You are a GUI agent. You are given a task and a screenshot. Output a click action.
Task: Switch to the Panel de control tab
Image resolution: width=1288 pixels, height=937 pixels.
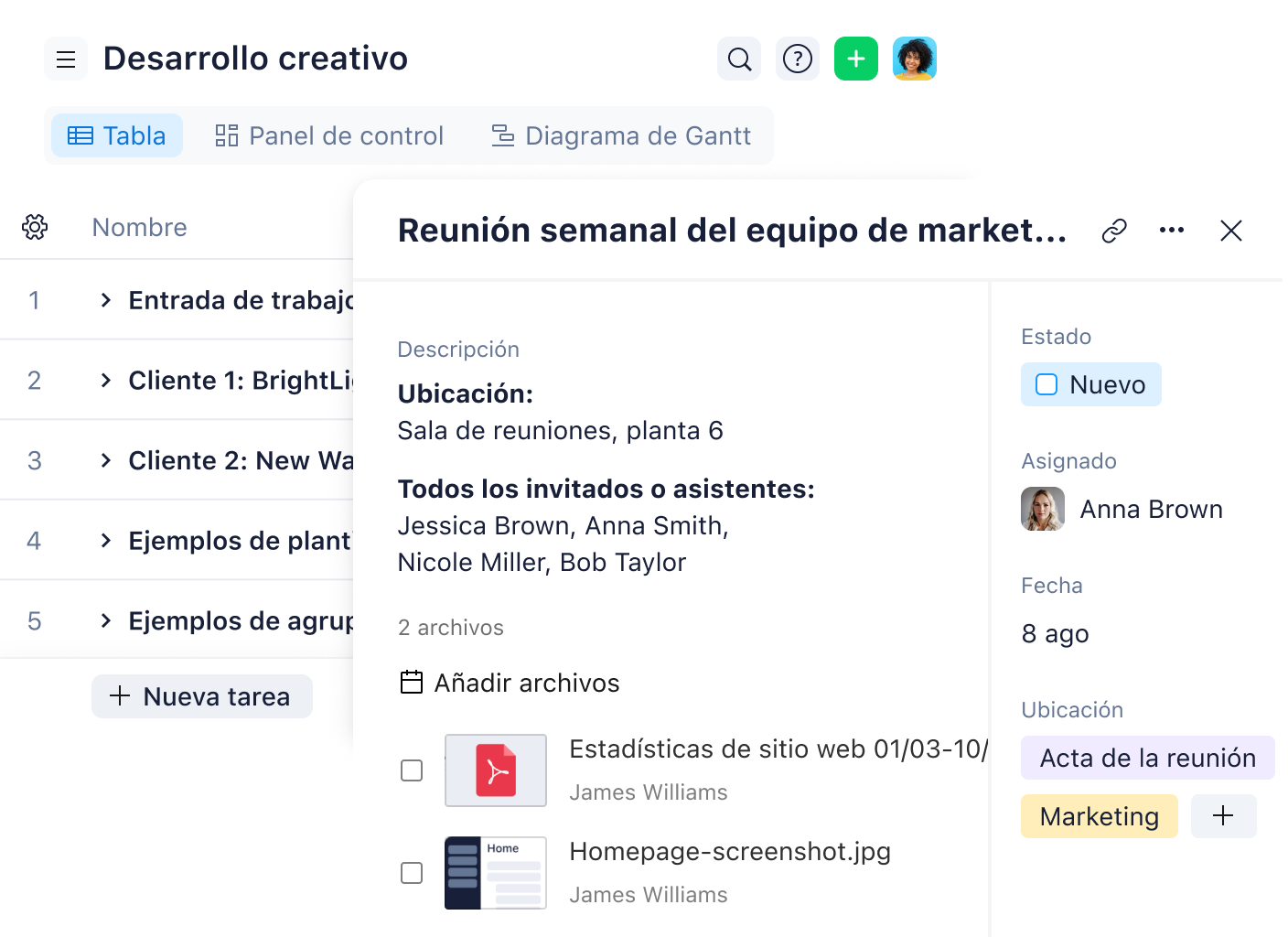pyautogui.click(x=329, y=136)
